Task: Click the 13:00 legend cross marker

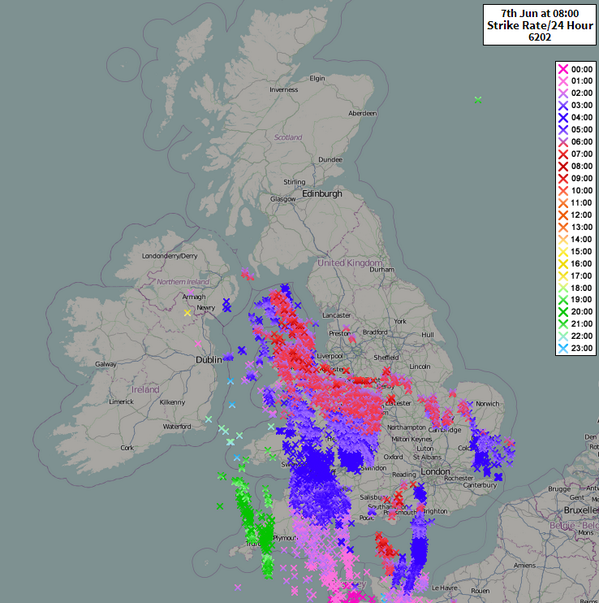Action: (x=563, y=227)
